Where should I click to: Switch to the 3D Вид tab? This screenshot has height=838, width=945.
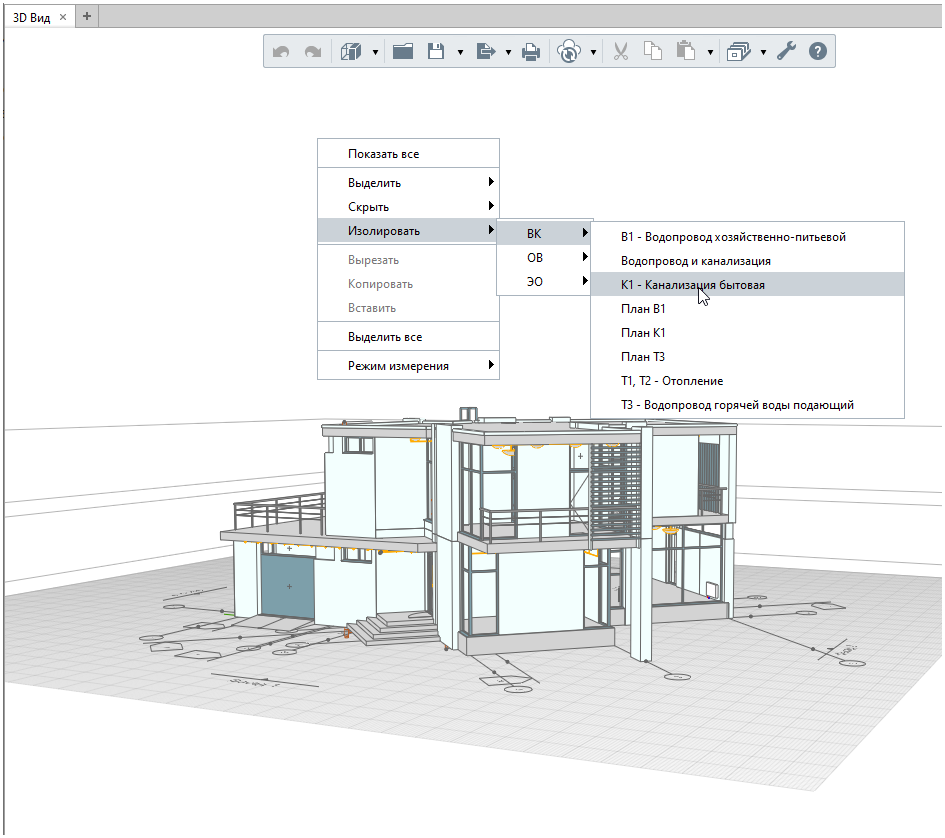click(30, 18)
